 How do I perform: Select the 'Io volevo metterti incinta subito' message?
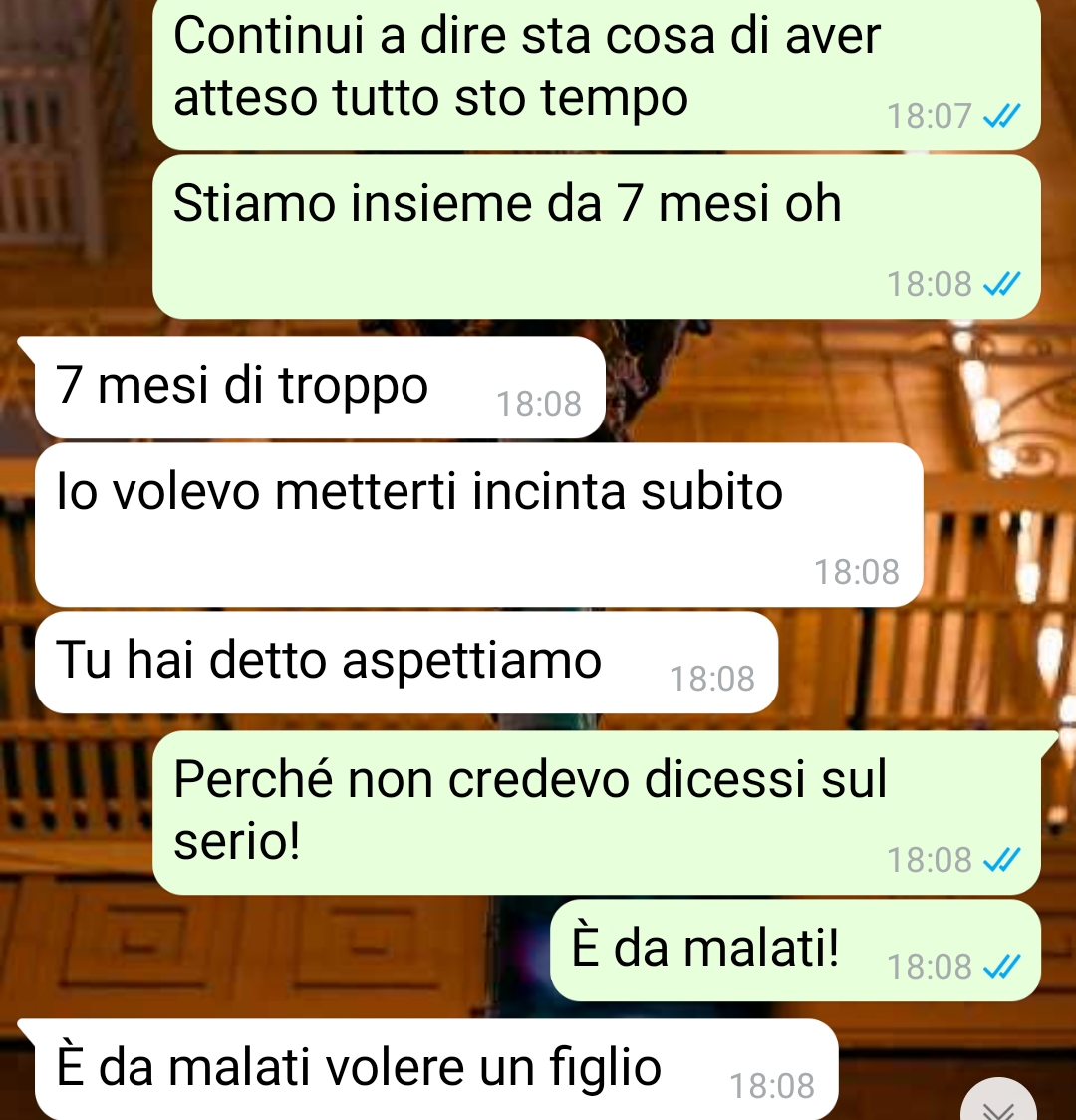[x=478, y=525]
